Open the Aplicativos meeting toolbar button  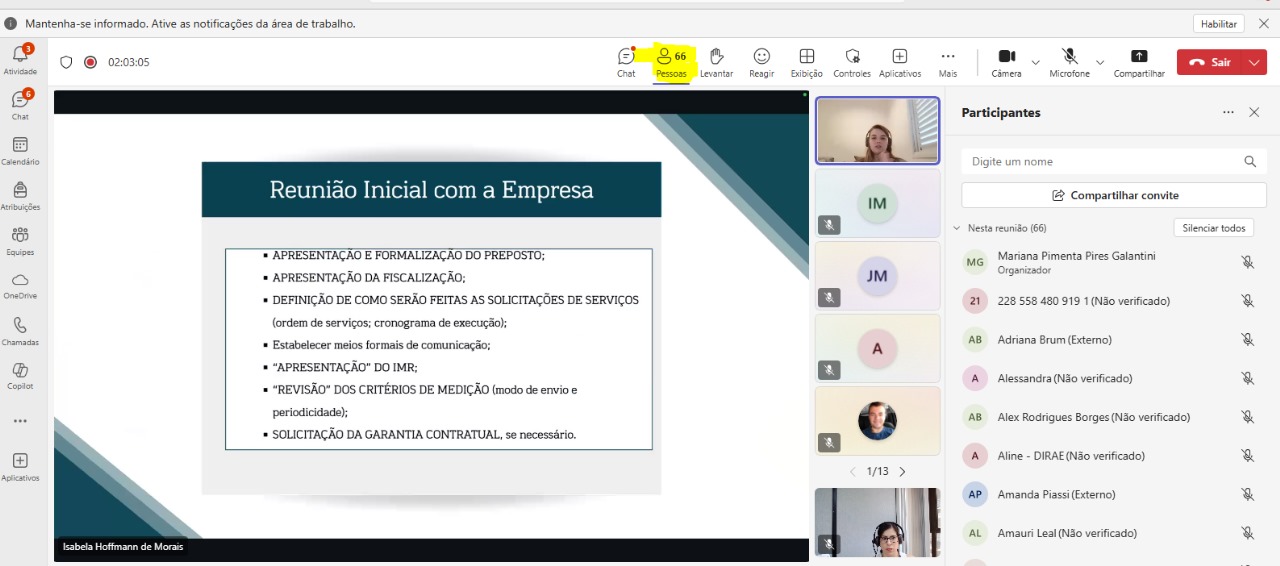click(x=900, y=62)
